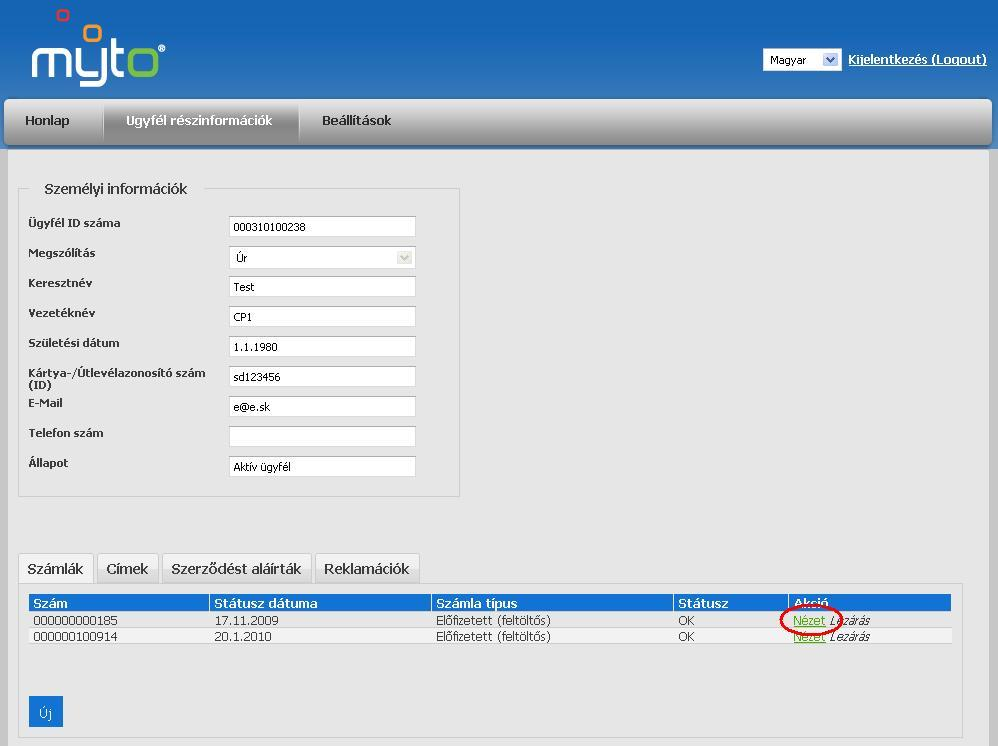Click the Születési dátum field

[322, 346]
